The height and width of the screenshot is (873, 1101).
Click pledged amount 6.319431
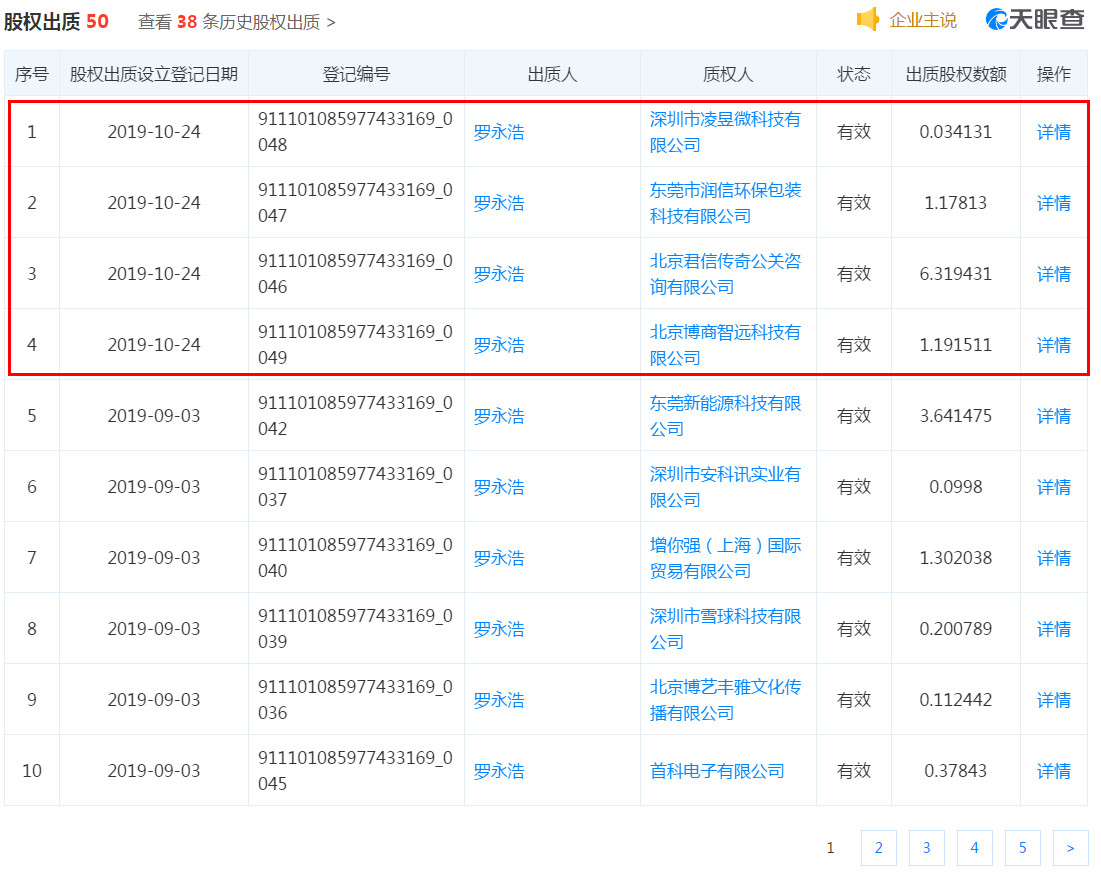pyautogui.click(x=956, y=274)
